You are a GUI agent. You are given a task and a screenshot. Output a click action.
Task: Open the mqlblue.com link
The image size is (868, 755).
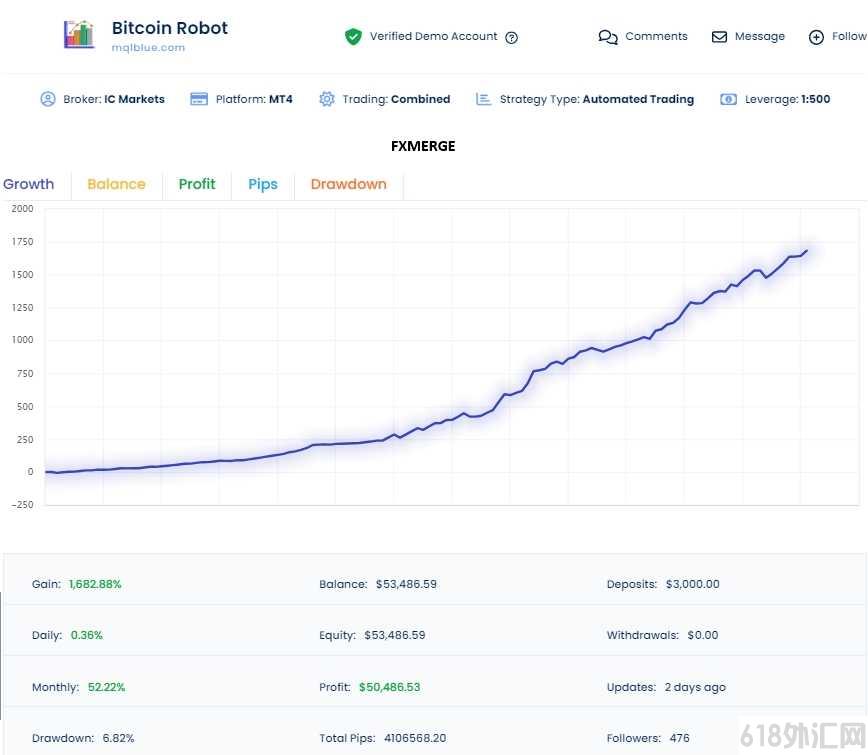[x=148, y=48]
